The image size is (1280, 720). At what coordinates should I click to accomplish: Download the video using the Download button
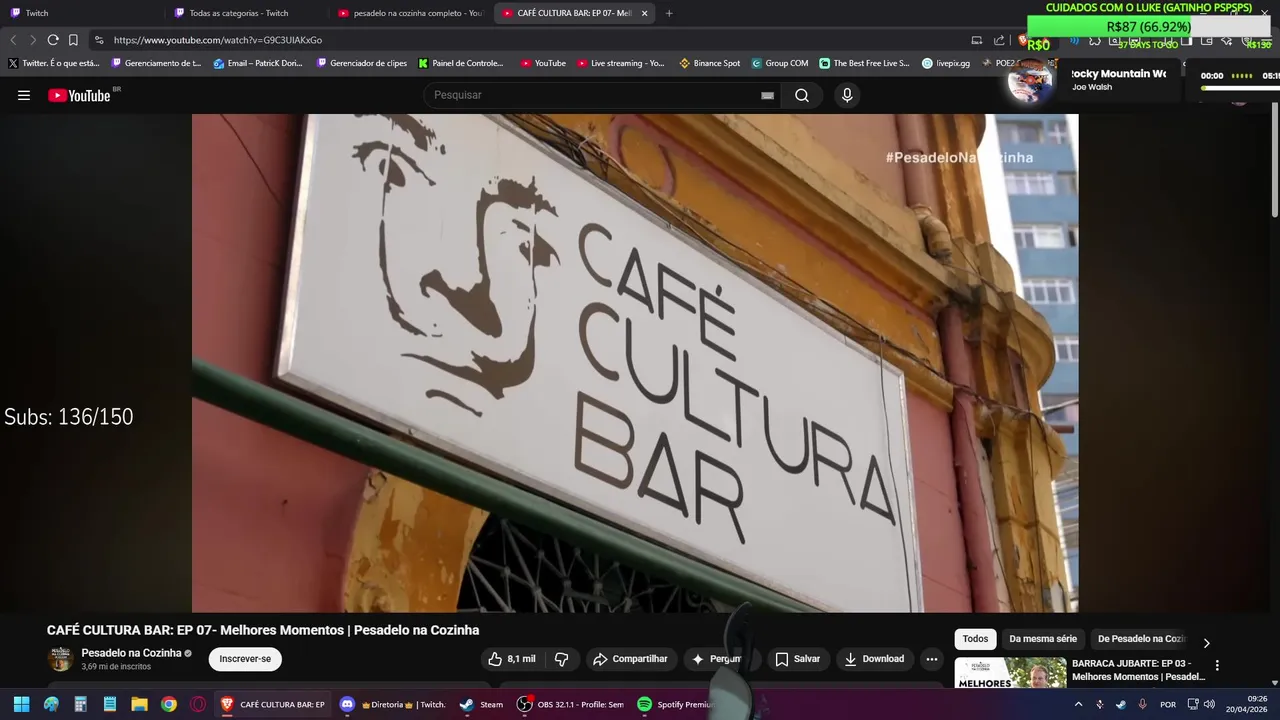pos(874,659)
